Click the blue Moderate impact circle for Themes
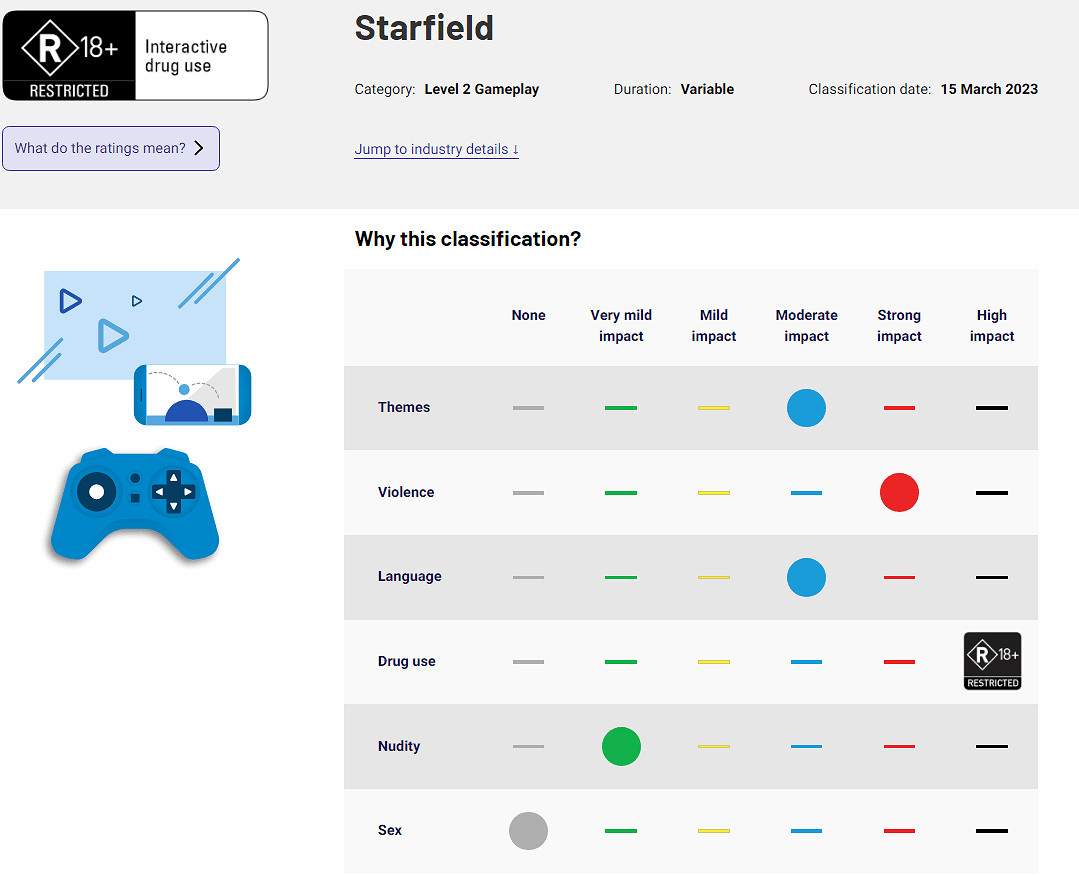 tap(806, 408)
